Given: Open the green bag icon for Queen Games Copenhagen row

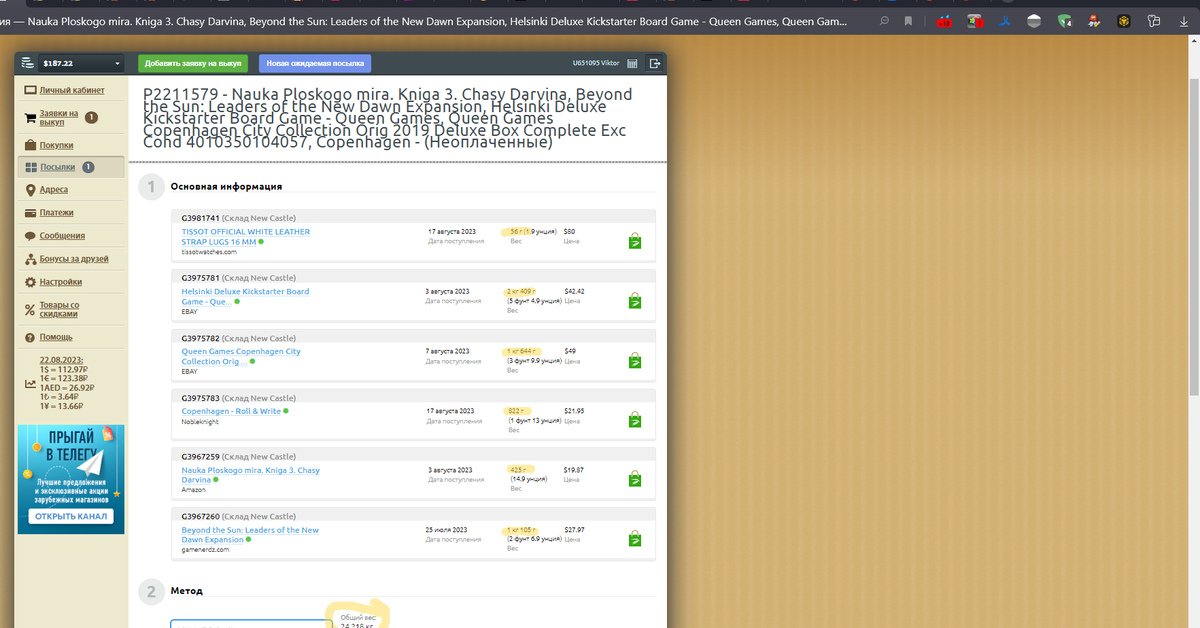Looking at the screenshot, I should pyautogui.click(x=634, y=361).
